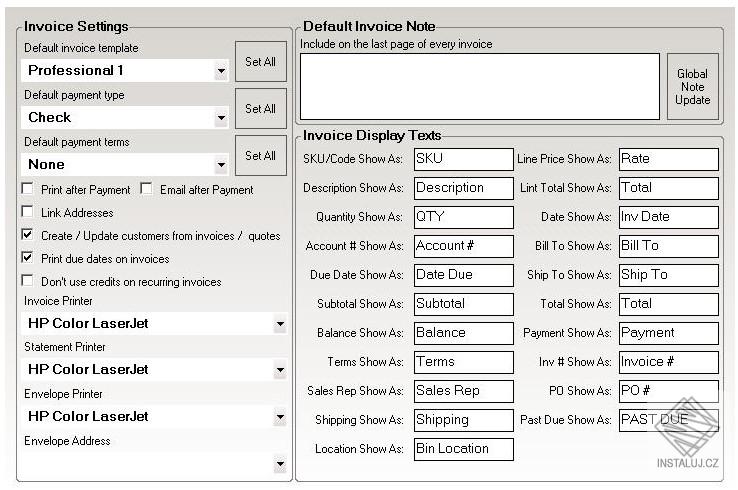Click Set All beside invoice template
This screenshot has width=738, height=490.
260,62
